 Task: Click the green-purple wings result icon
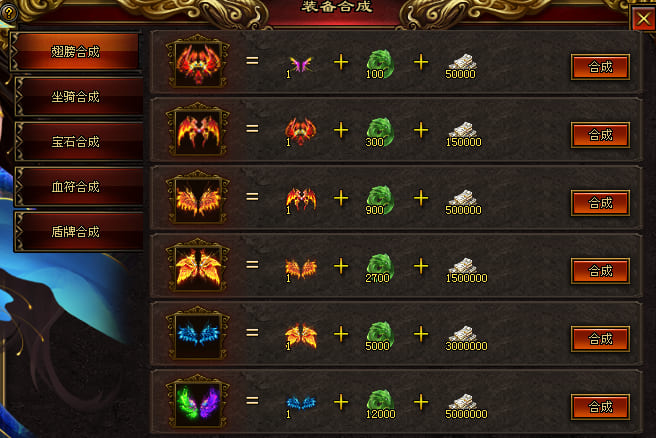pyautogui.click(x=198, y=403)
